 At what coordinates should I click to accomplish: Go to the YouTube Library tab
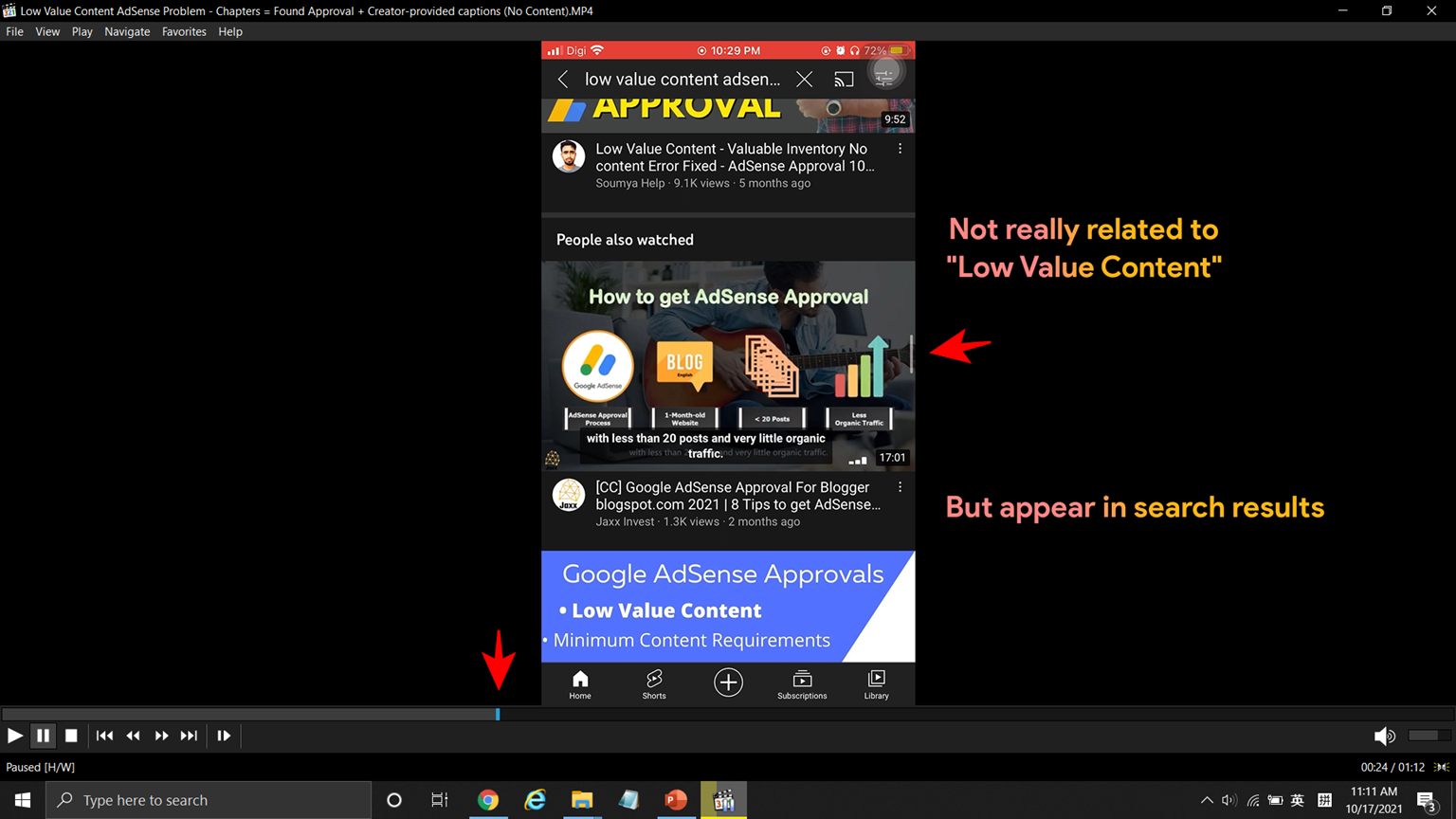(x=877, y=684)
